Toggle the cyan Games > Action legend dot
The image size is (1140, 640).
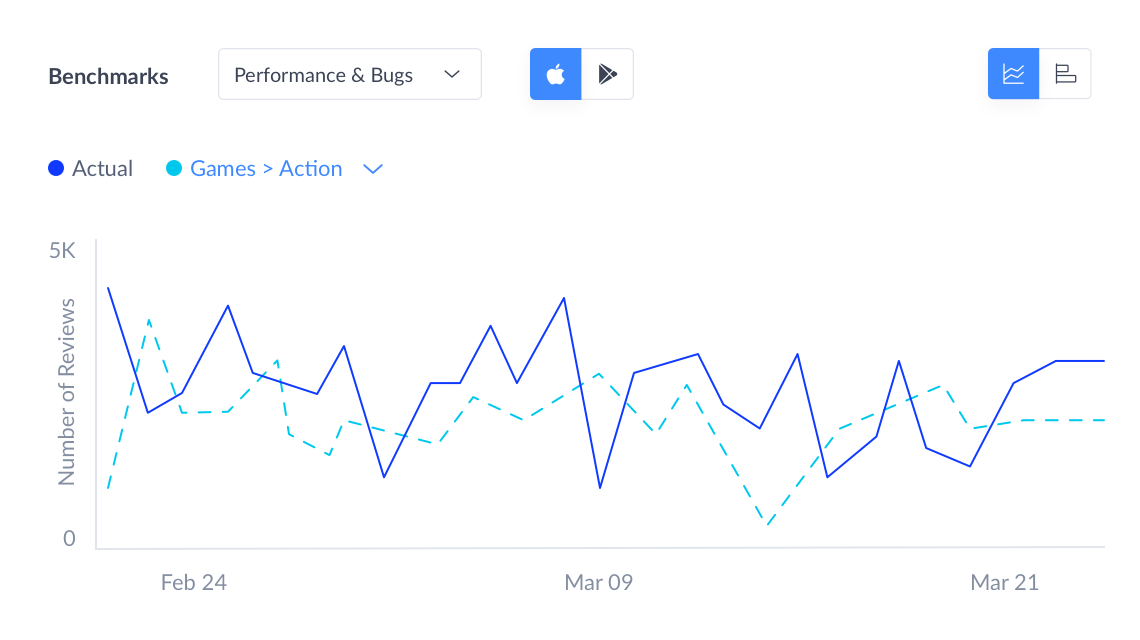click(174, 169)
